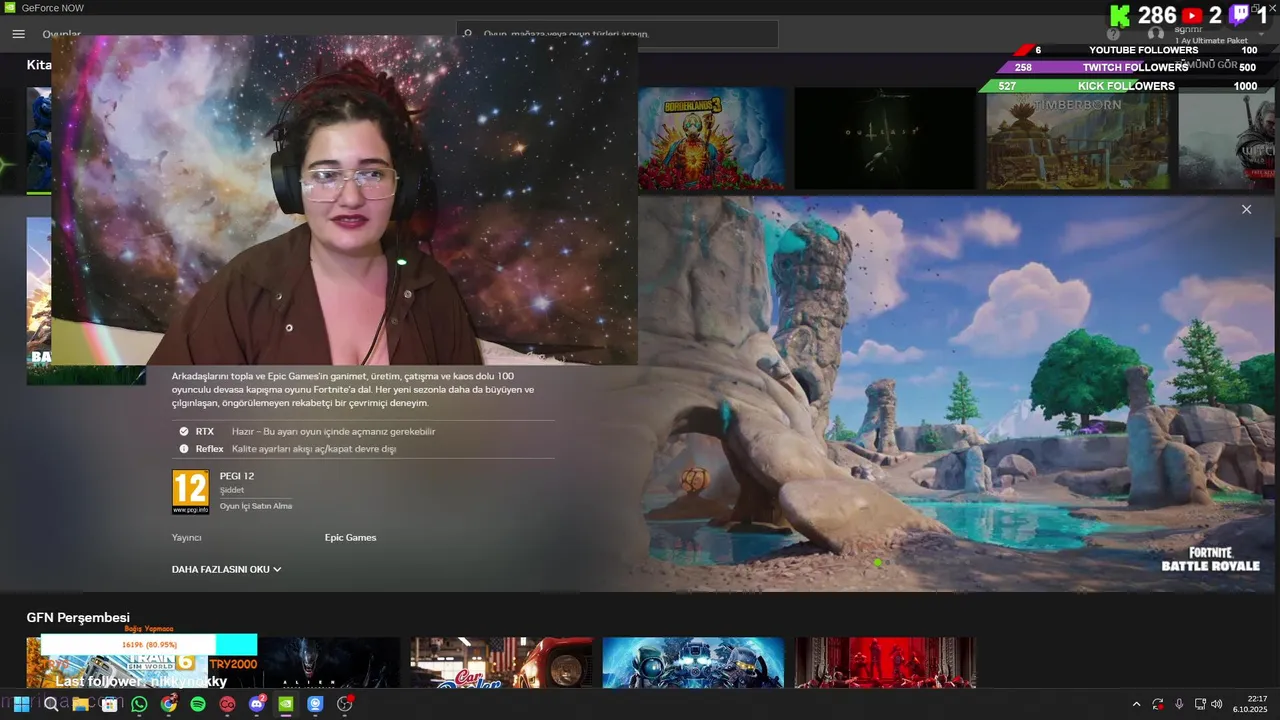Open the support headset icon
The image size is (1280, 720).
[1155, 34]
